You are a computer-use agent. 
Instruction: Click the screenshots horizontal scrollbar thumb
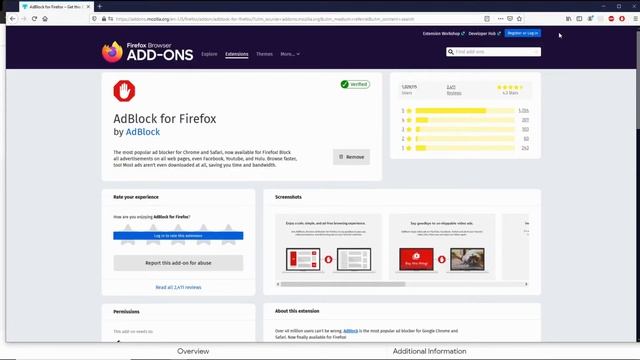[x=343, y=284]
